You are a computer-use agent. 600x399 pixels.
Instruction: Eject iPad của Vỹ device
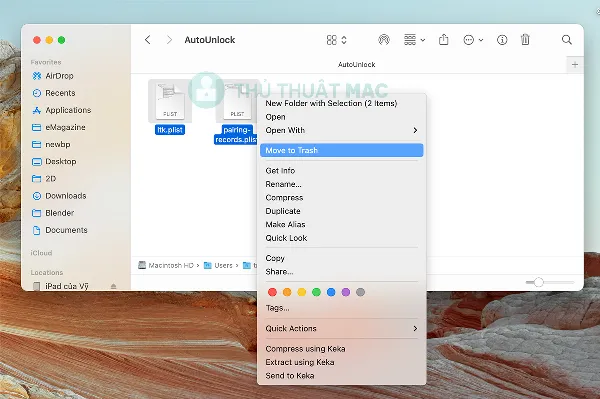(x=113, y=286)
